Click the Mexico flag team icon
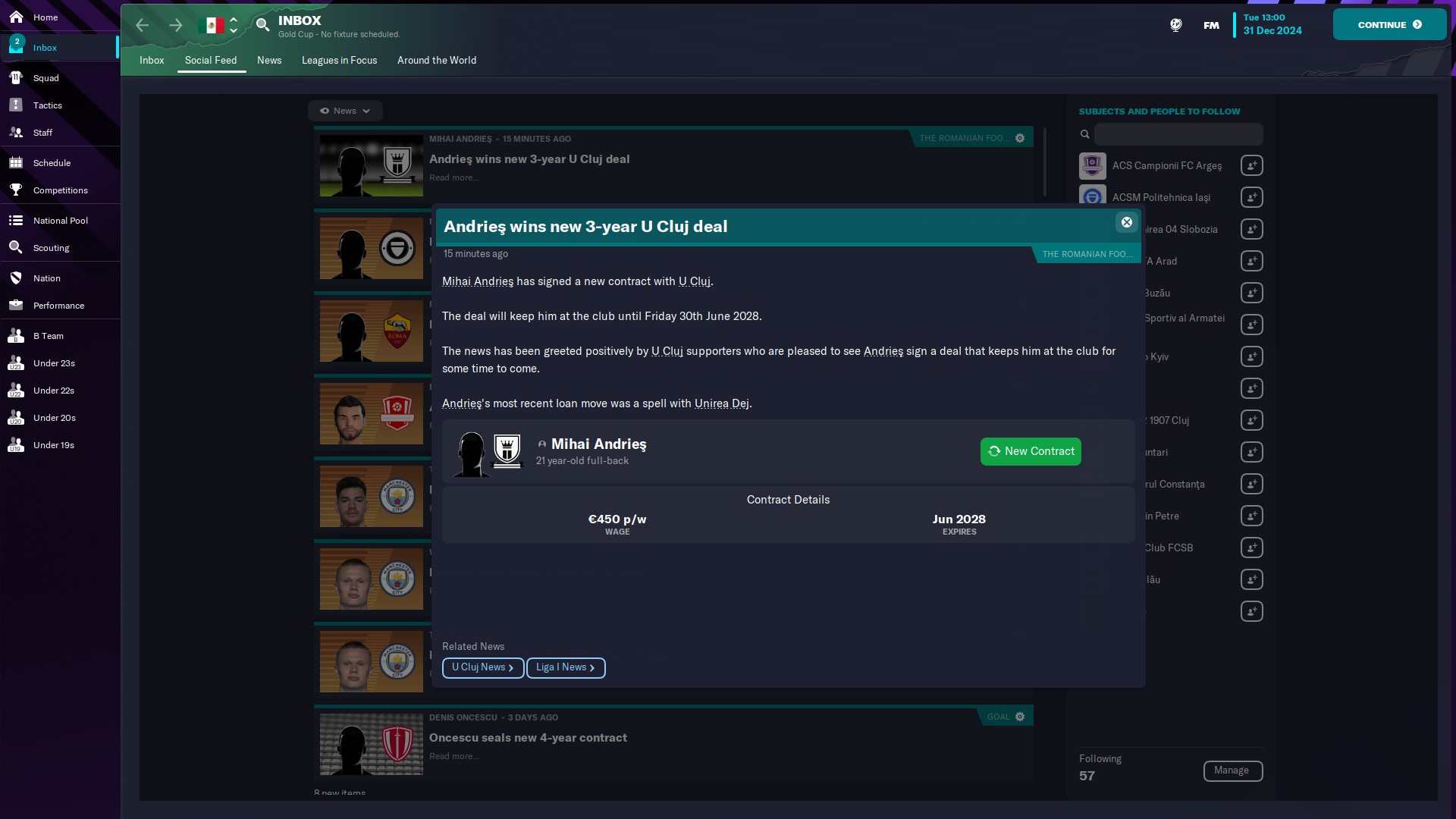1456x819 pixels. [x=211, y=25]
